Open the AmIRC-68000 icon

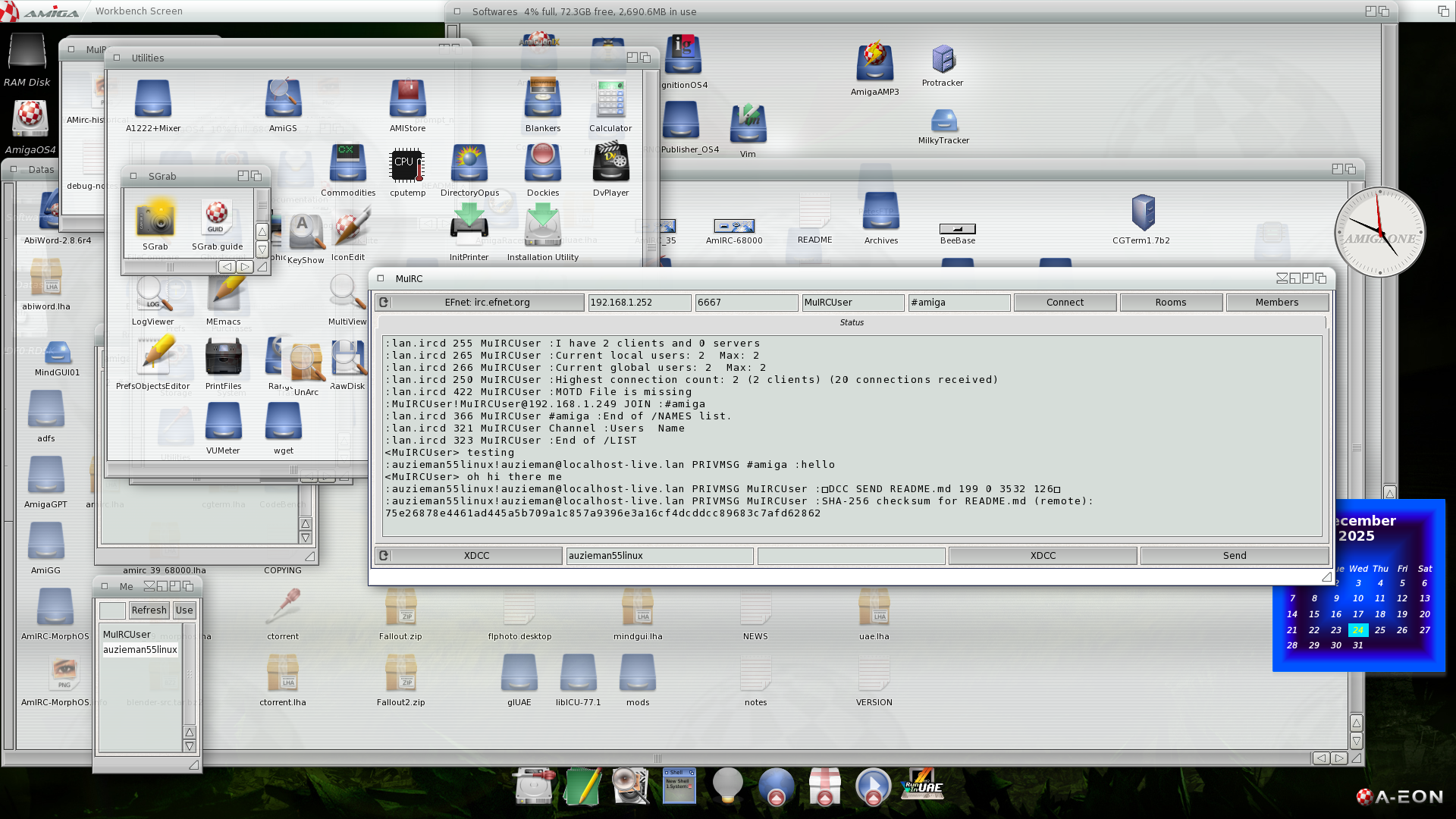pyautogui.click(x=734, y=226)
